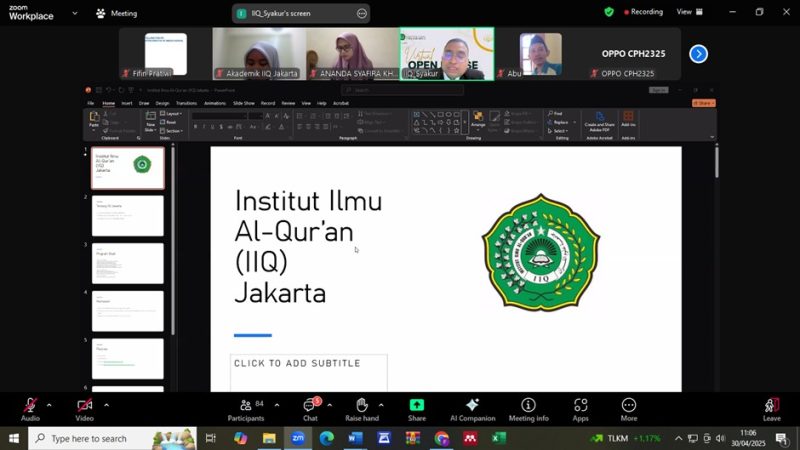Toggle Bold formatting
Viewport: 800px width, 450px height.
[195, 127]
